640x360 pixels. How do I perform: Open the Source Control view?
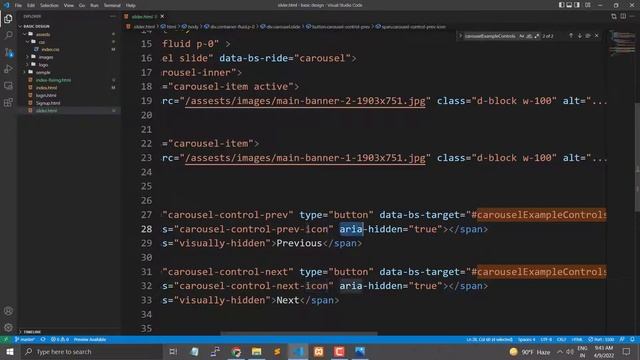pos(8,53)
